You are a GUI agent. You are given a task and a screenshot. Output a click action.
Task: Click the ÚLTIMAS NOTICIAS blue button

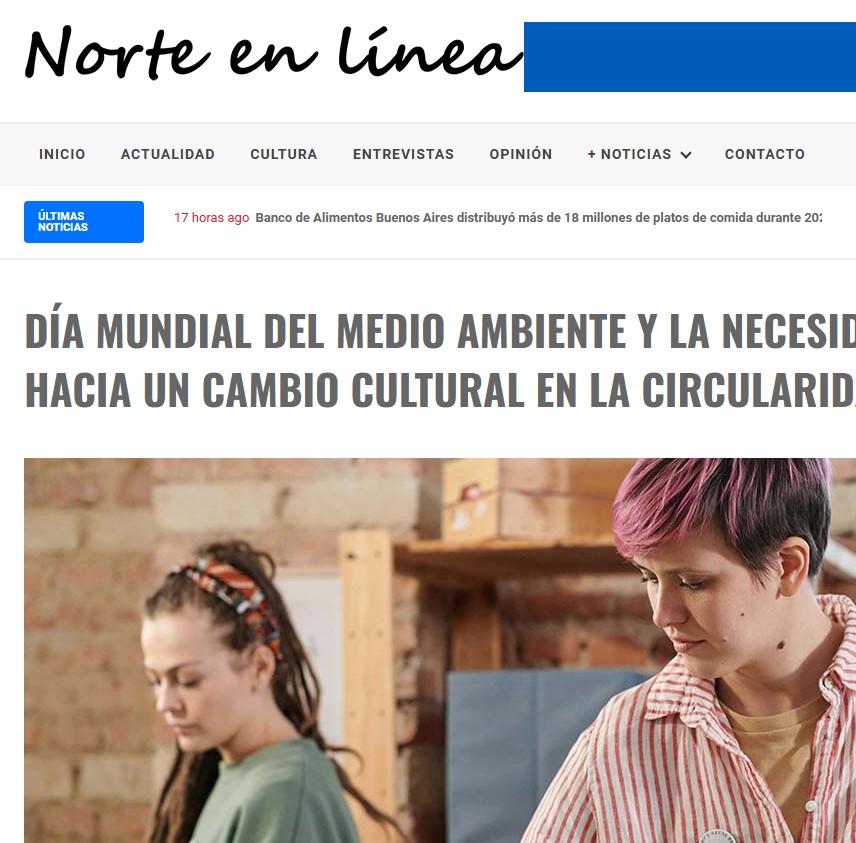tap(84, 222)
